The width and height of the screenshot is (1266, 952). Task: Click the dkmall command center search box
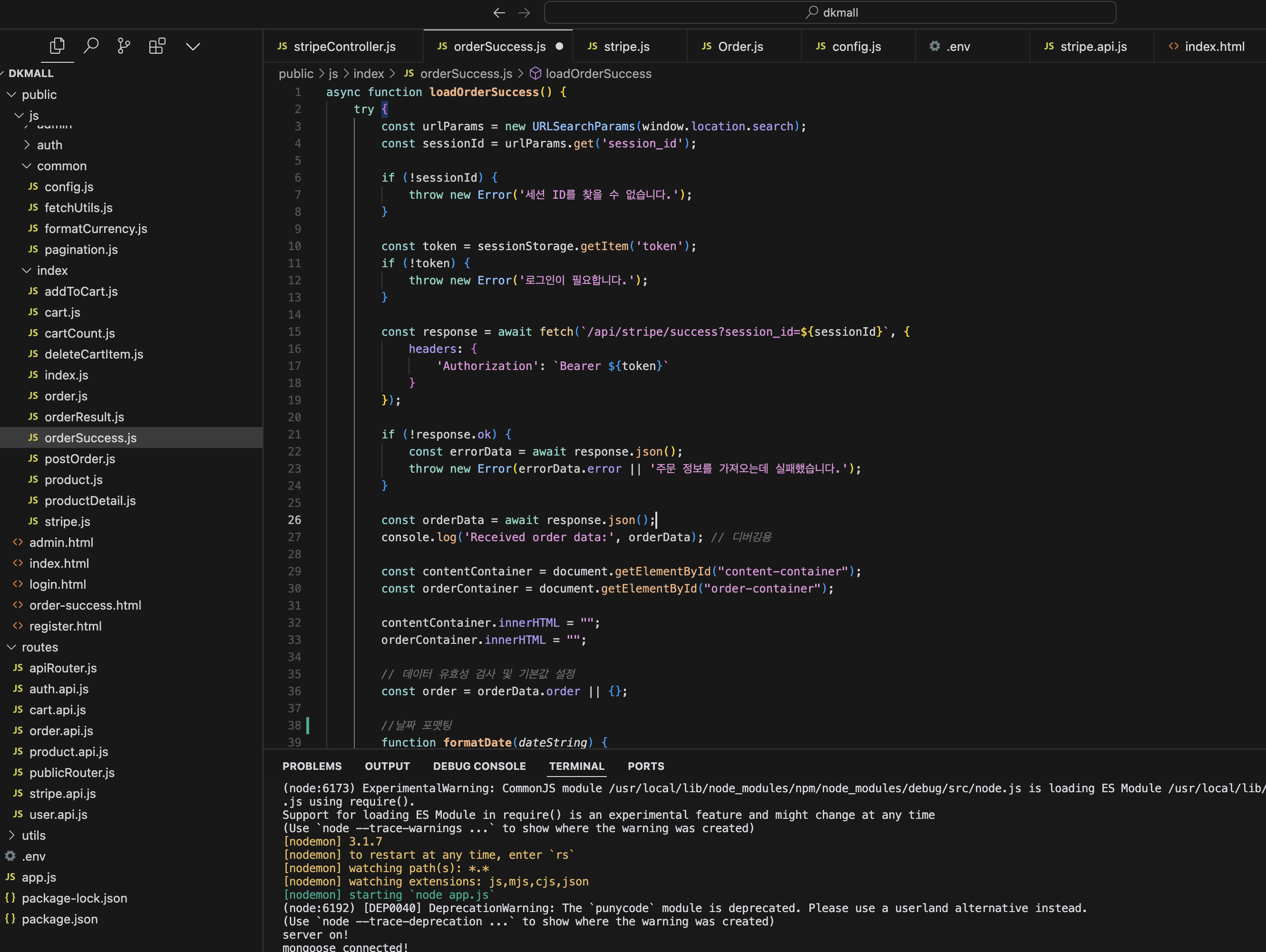tap(830, 12)
